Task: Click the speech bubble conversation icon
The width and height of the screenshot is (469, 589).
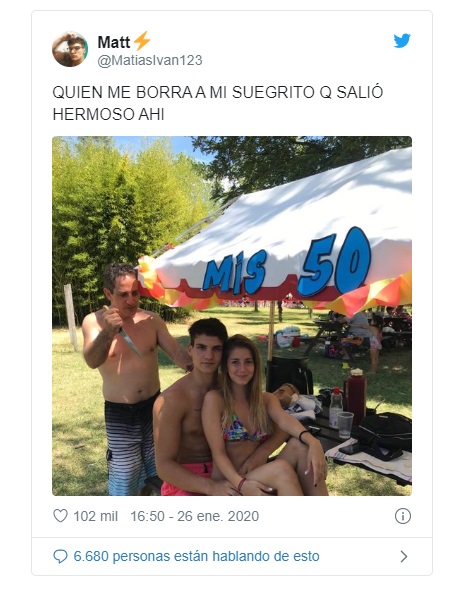Action: [x=60, y=556]
